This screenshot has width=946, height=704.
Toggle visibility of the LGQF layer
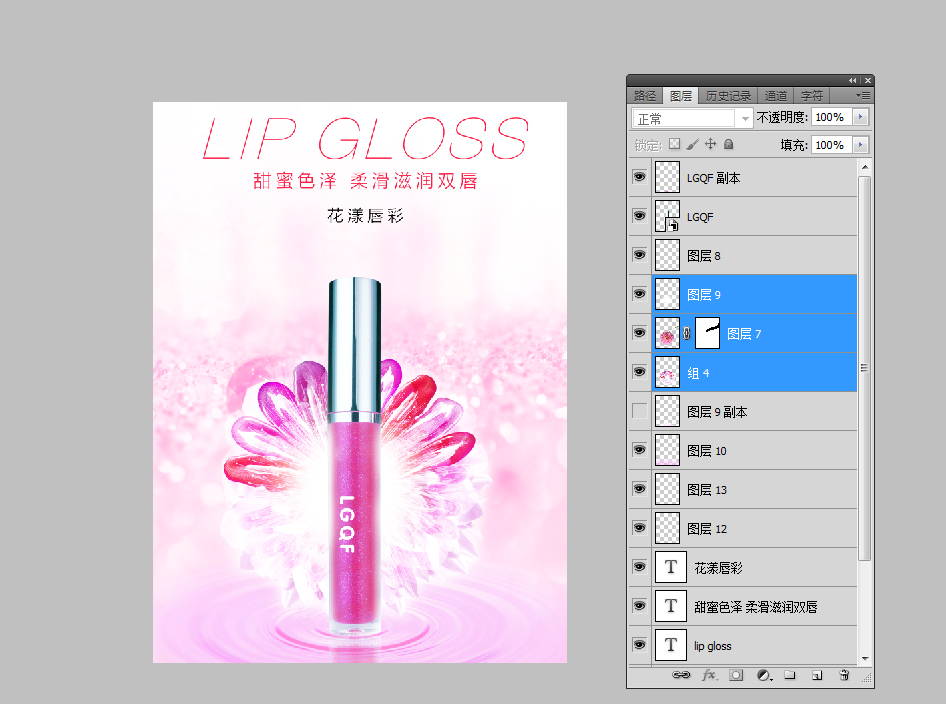640,216
